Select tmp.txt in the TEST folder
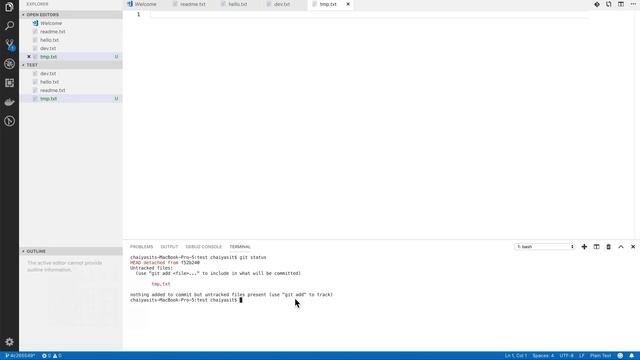The height and width of the screenshot is (360, 640). pyautogui.click(x=71, y=98)
